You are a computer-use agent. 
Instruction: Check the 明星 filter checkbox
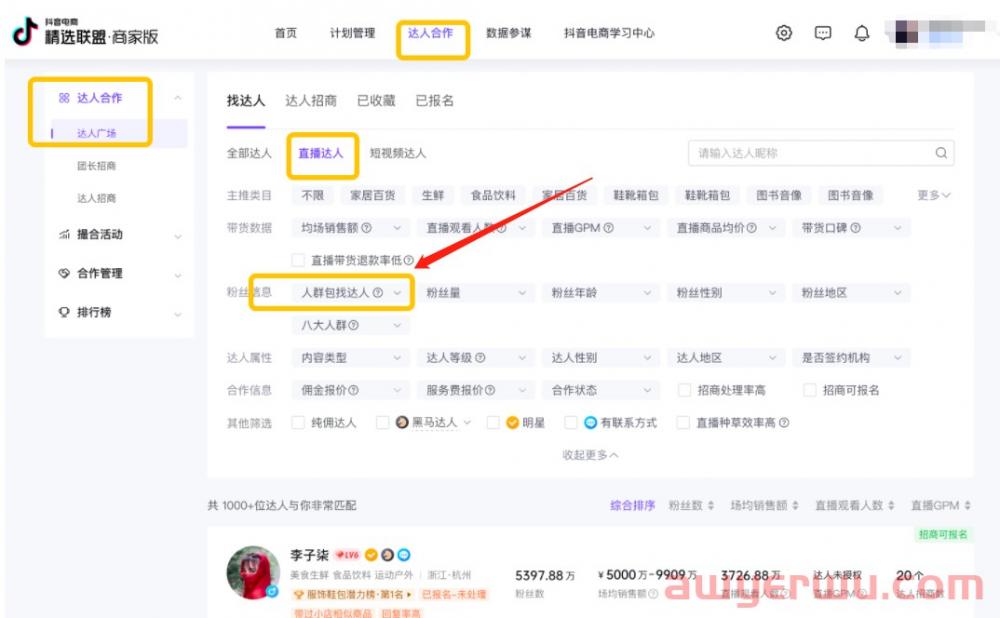(x=492, y=423)
